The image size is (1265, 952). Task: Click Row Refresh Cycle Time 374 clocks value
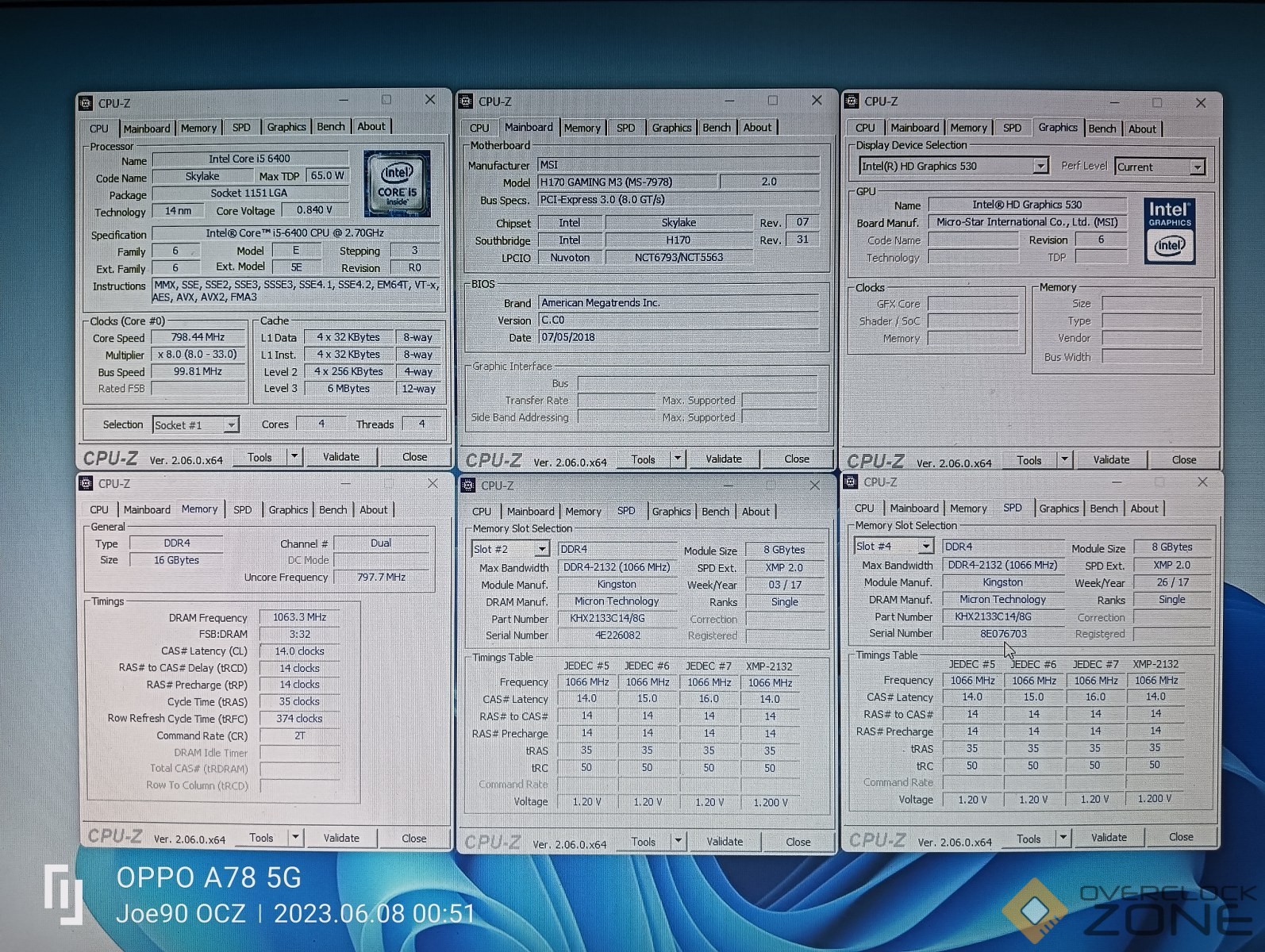[x=299, y=719]
